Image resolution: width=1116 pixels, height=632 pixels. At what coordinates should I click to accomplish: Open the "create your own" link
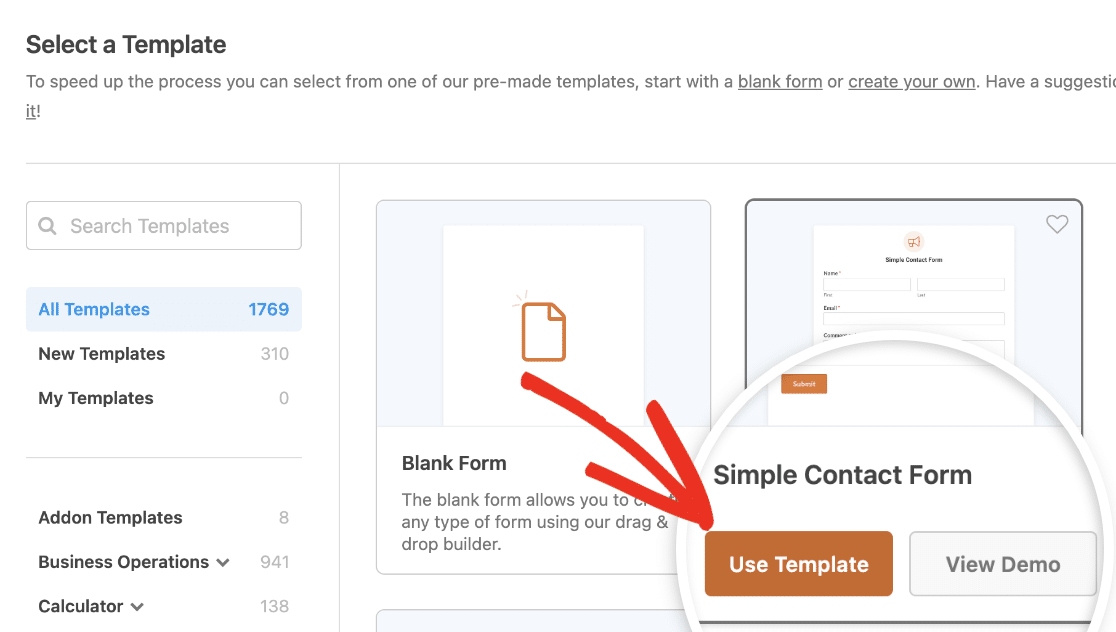(911, 82)
